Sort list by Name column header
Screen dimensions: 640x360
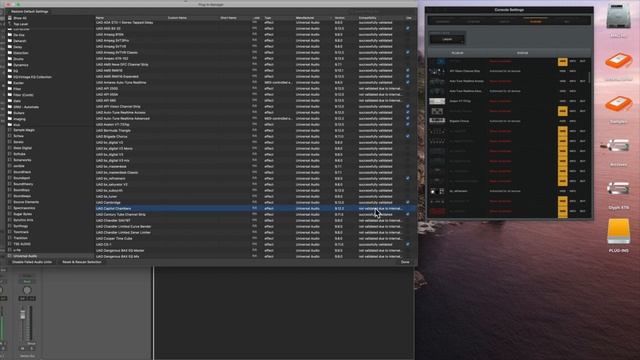tap(100, 18)
